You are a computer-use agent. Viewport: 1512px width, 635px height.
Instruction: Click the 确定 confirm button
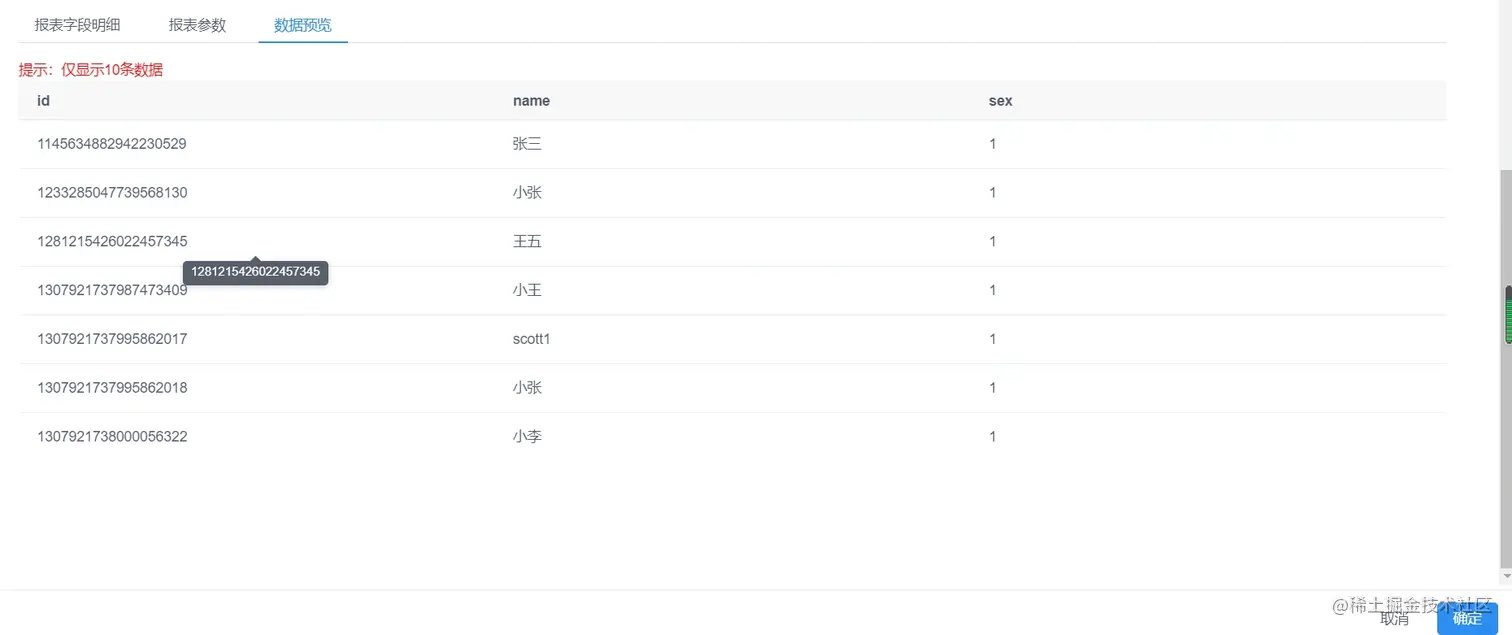coord(1467,618)
